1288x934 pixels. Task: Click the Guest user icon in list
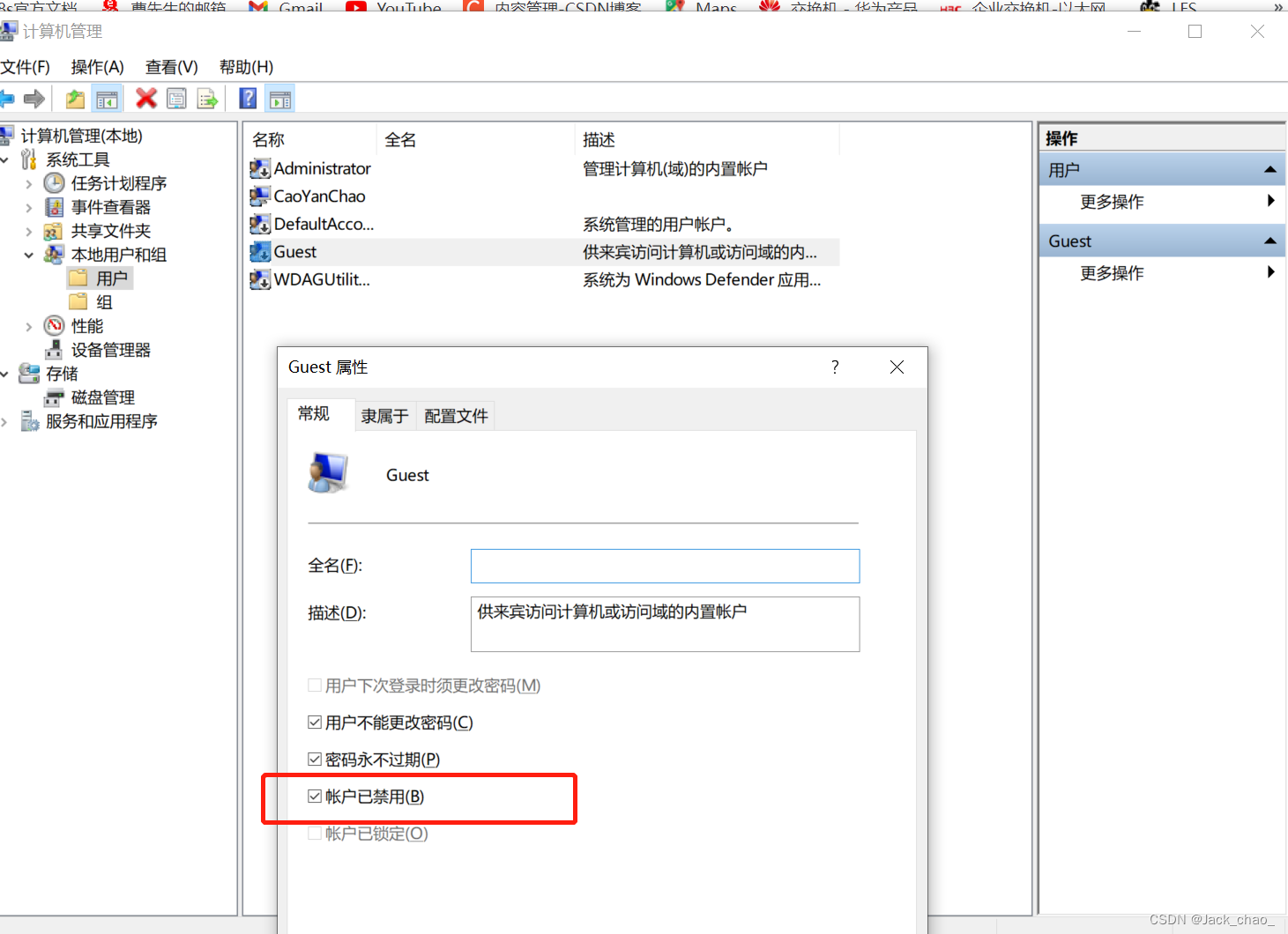point(260,252)
